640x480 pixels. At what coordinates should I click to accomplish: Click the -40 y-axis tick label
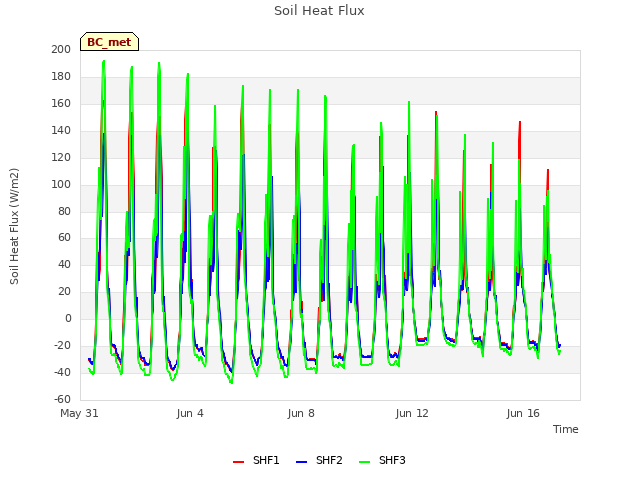tap(62, 372)
